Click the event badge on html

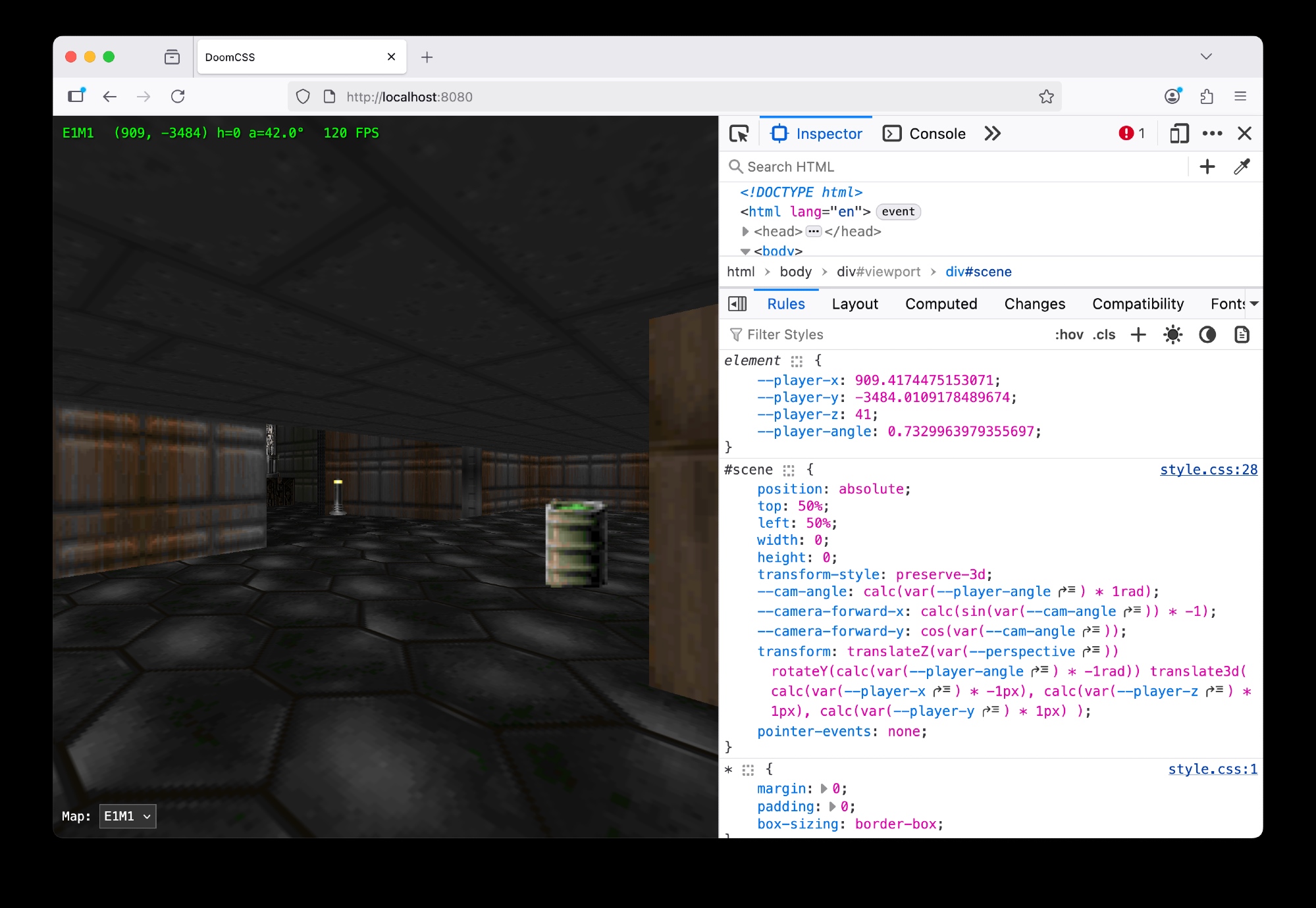point(898,212)
